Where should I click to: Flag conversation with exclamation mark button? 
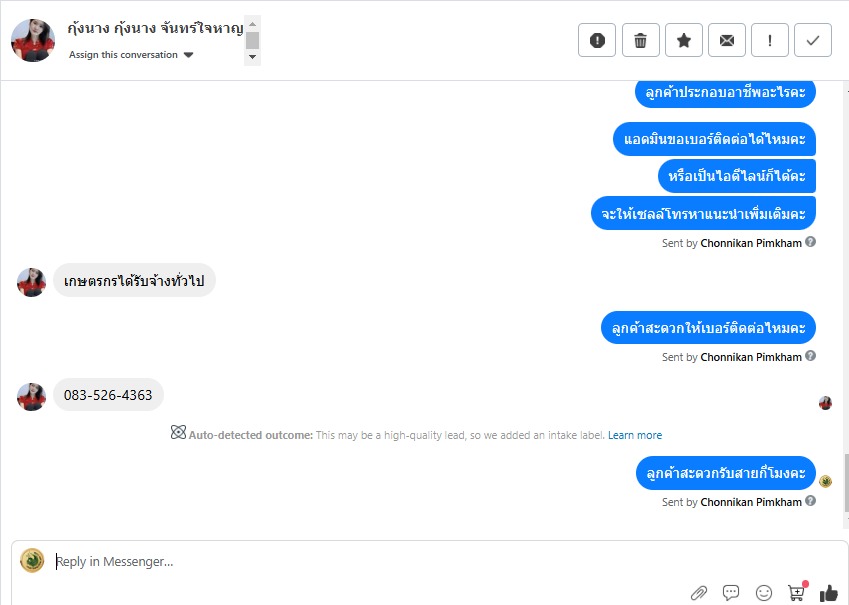tap(770, 40)
